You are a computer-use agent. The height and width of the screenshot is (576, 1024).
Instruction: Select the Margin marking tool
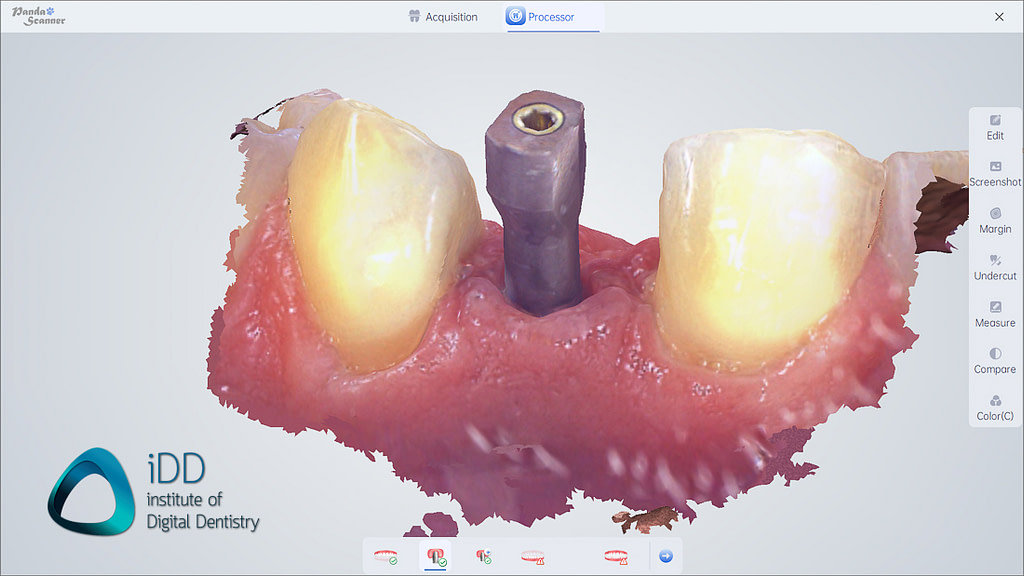pos(994,221)
